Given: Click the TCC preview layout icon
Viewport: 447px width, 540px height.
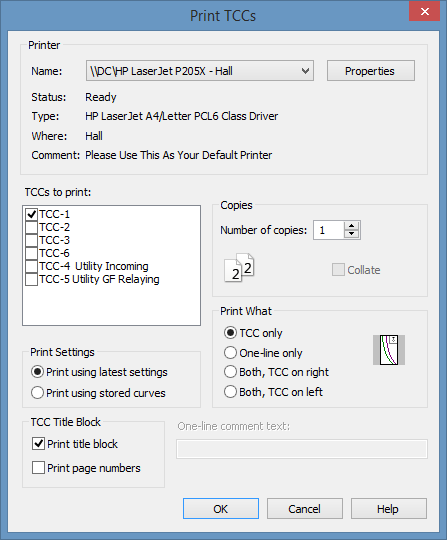Looking at the screenshot, I should coord(389,350).
